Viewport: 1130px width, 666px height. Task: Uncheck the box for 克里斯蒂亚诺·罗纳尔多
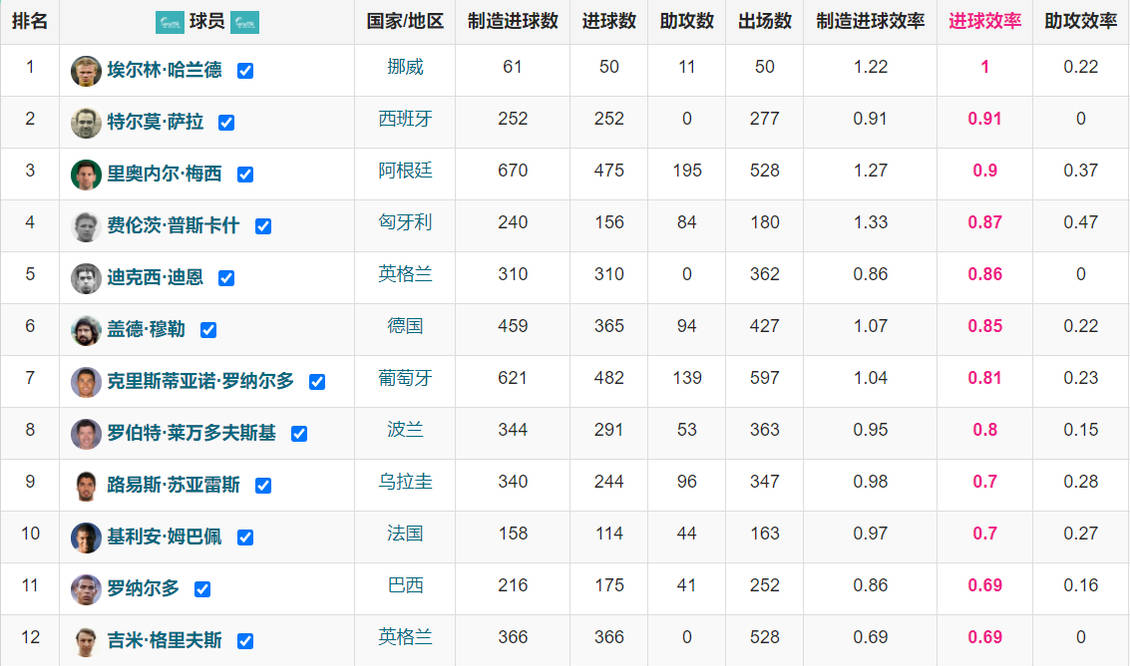click(317, 382)
